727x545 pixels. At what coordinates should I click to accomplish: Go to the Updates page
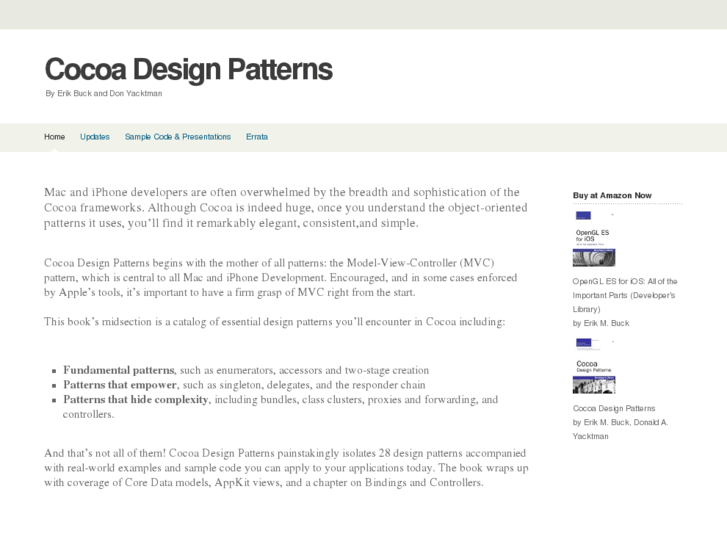(x=95, y=137)
